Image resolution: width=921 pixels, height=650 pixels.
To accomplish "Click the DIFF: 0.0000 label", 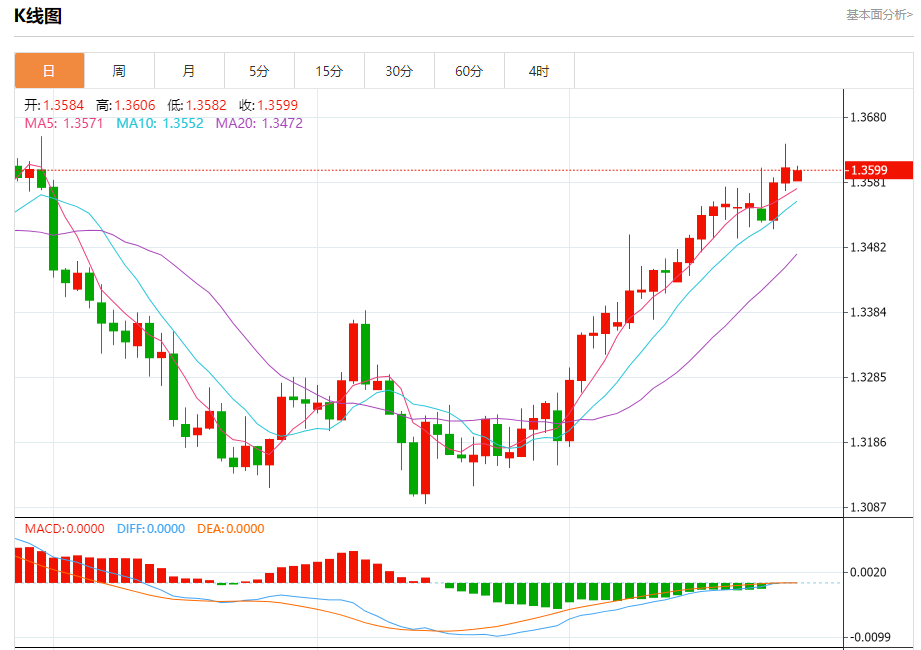I will (151, 528).
